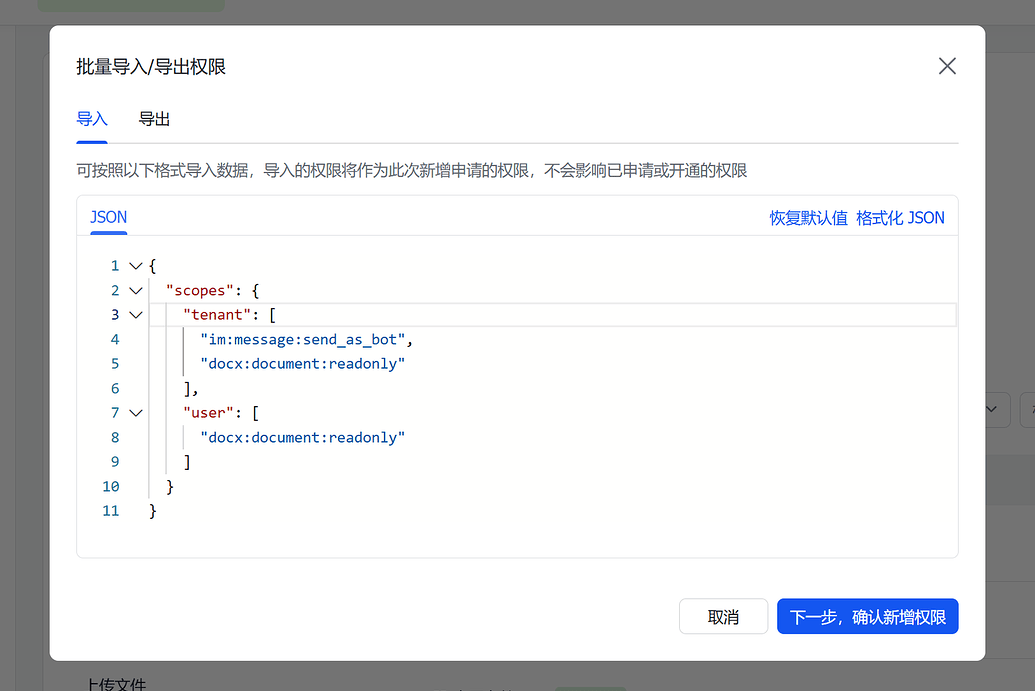1035x691 pixels.
Task: Click the "scopes" key text
Action: pyautogui.click(x=200, y=291)
